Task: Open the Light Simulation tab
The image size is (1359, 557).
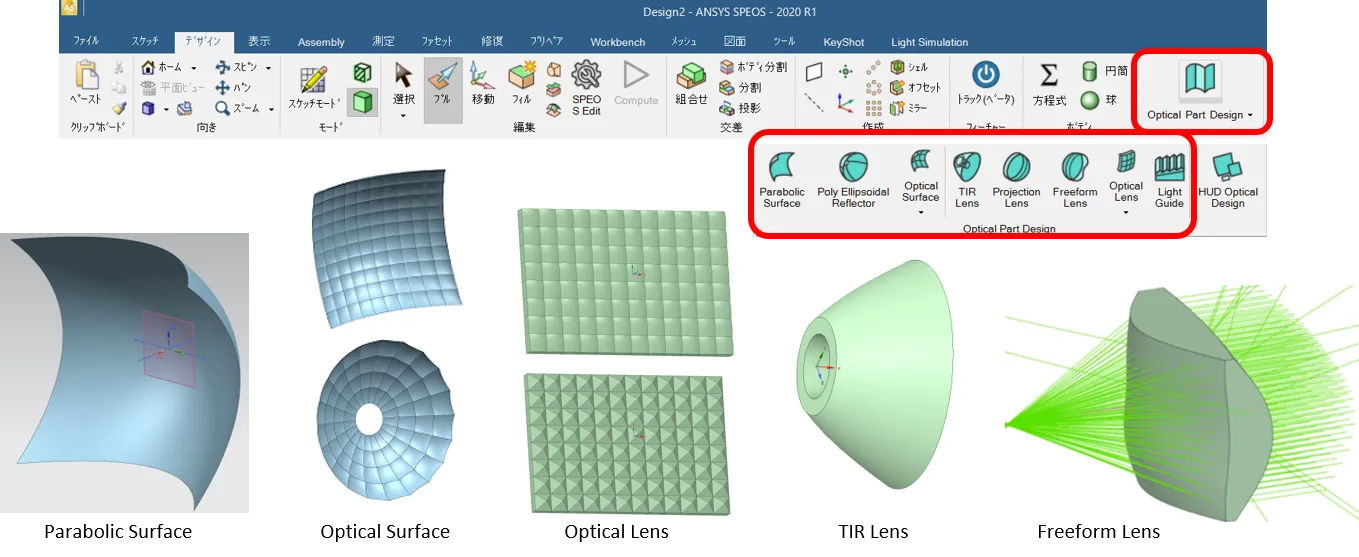Action: [x=929, y=42]
